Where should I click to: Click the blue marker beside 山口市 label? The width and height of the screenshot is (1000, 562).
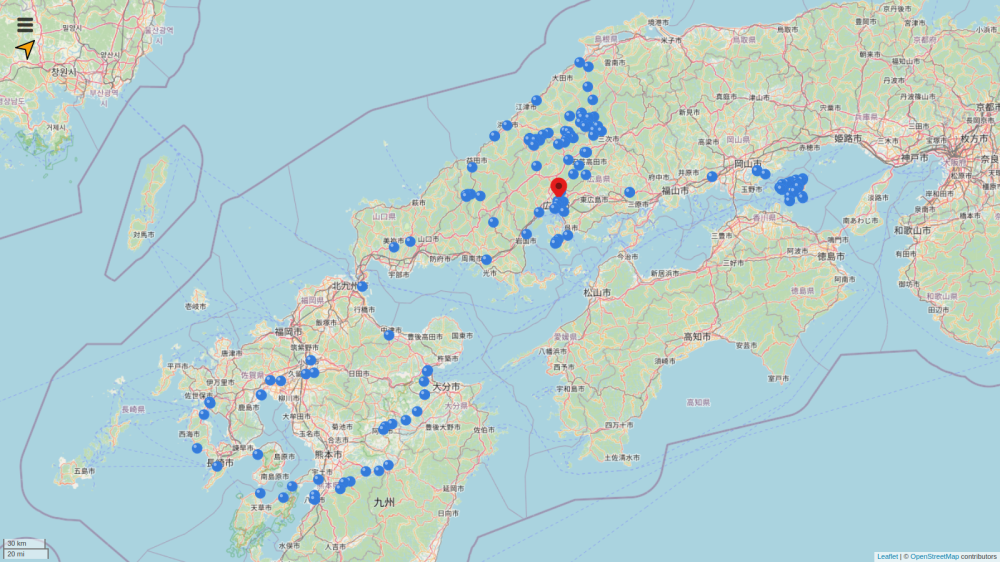[410, 241]
